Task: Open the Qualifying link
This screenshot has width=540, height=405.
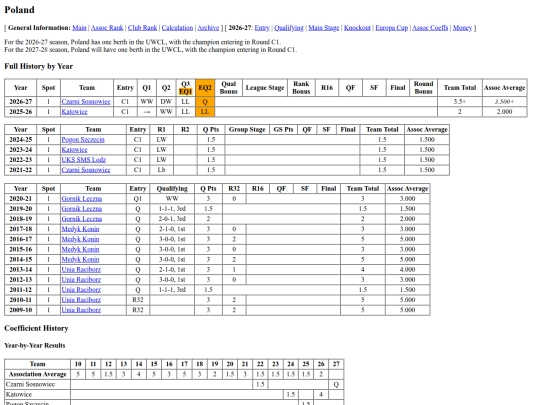Action: coord(289,28)
